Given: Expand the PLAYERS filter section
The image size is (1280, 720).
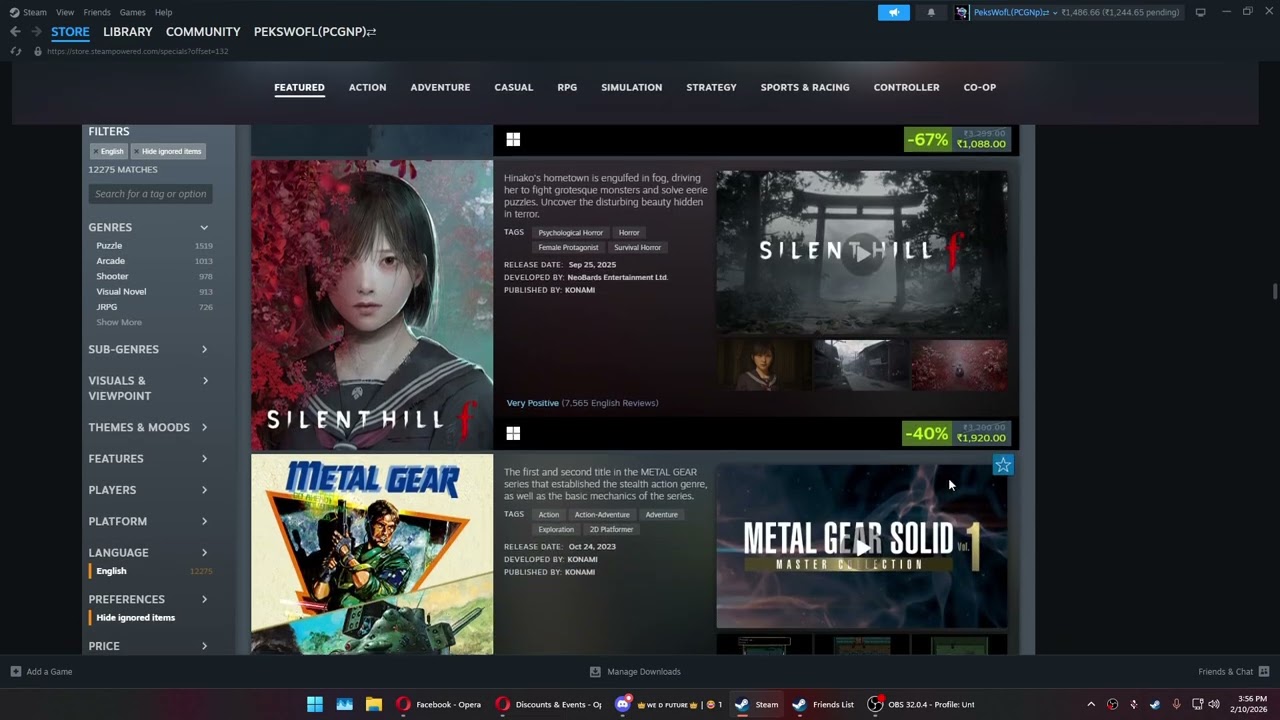Looking at the screenshot, I should 150,490.
